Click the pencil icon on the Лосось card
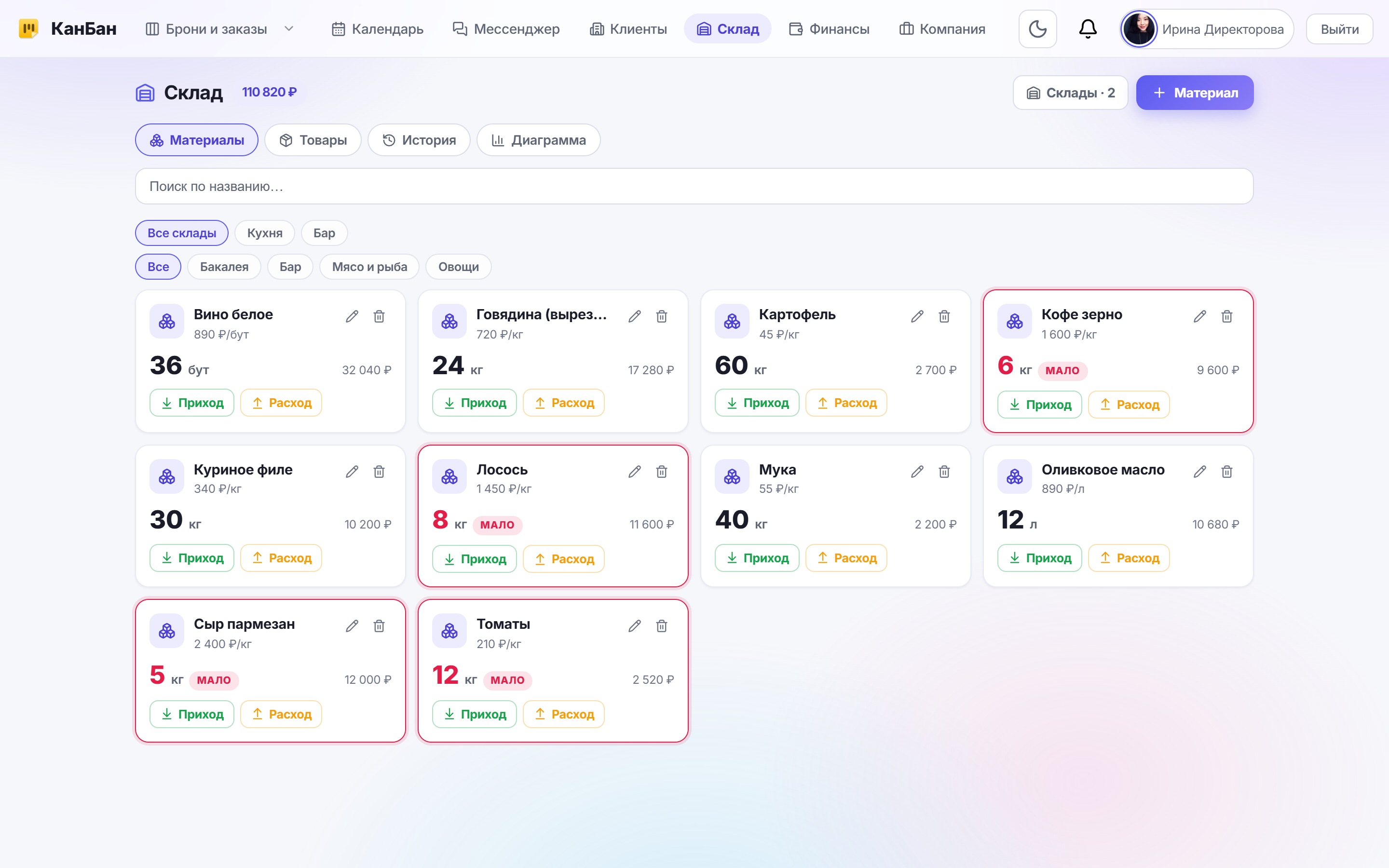 [x=634, y=471]
